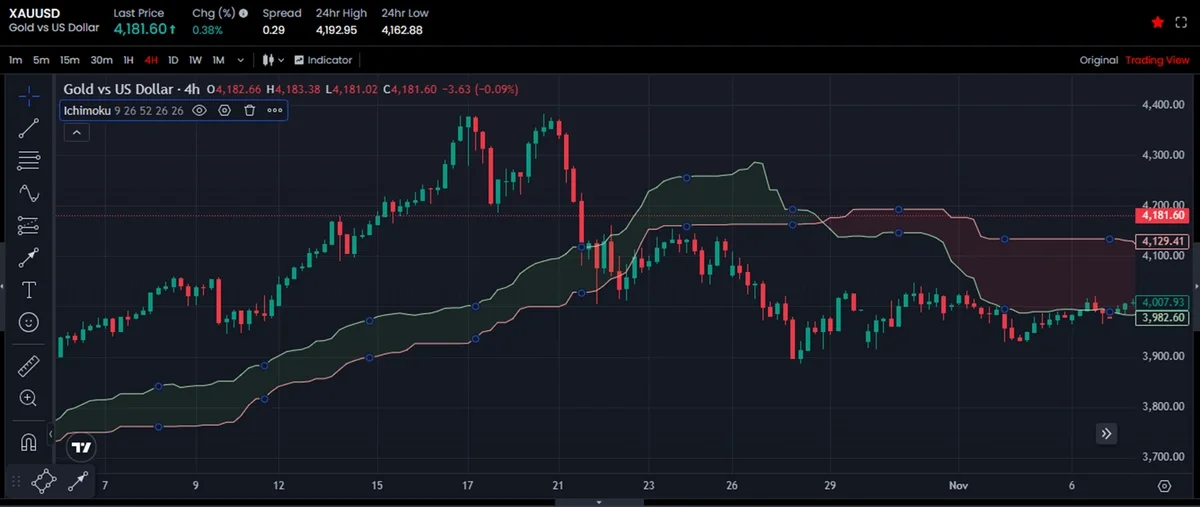Open the candlestick chart type dropdown

[273, 60]
